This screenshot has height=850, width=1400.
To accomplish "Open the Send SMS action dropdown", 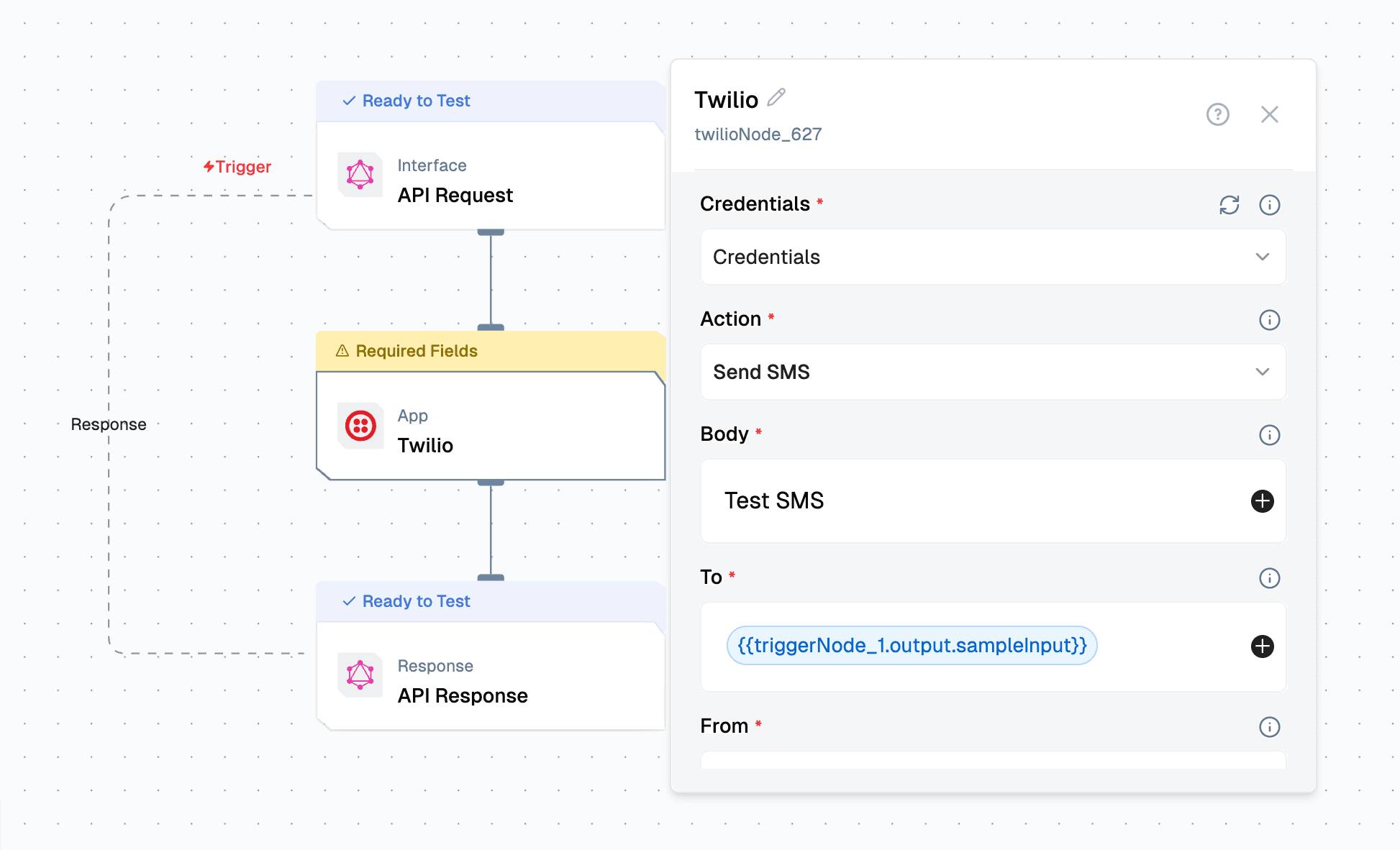I will [993, 372].
